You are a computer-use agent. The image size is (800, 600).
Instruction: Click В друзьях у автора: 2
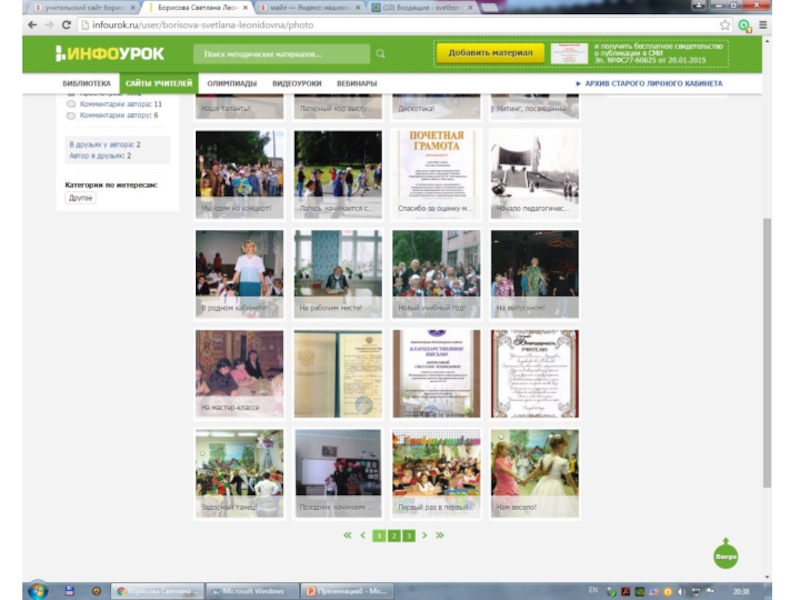tap(105, 144)
